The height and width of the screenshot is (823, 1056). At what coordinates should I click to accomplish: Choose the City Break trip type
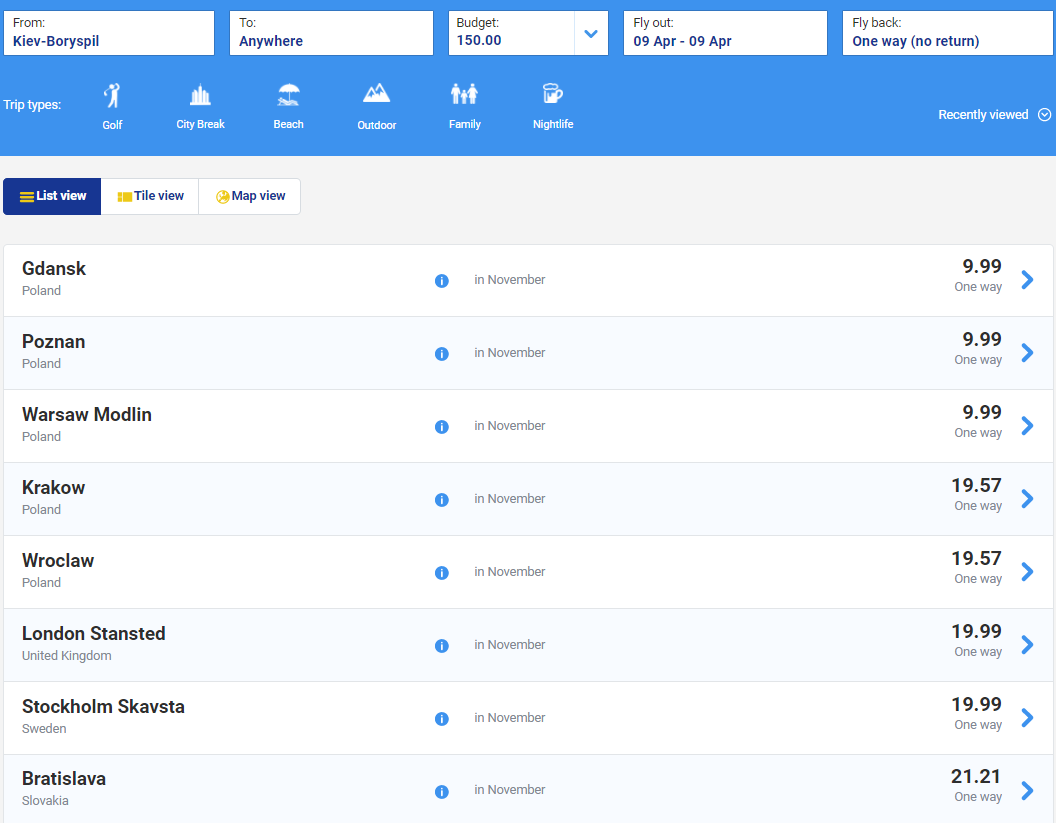tap(200, 97)
